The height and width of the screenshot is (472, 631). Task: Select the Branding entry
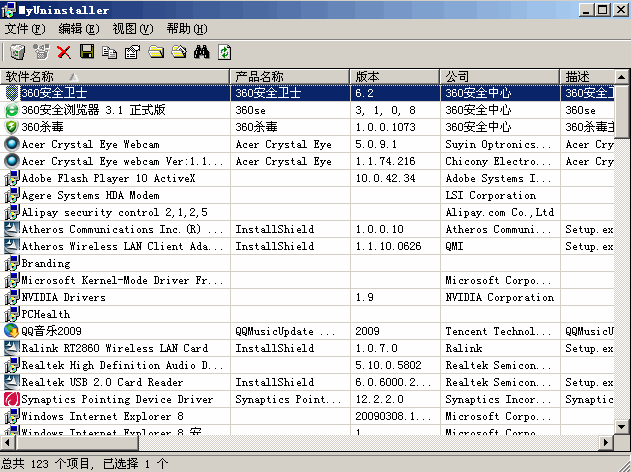pos(307,263)
